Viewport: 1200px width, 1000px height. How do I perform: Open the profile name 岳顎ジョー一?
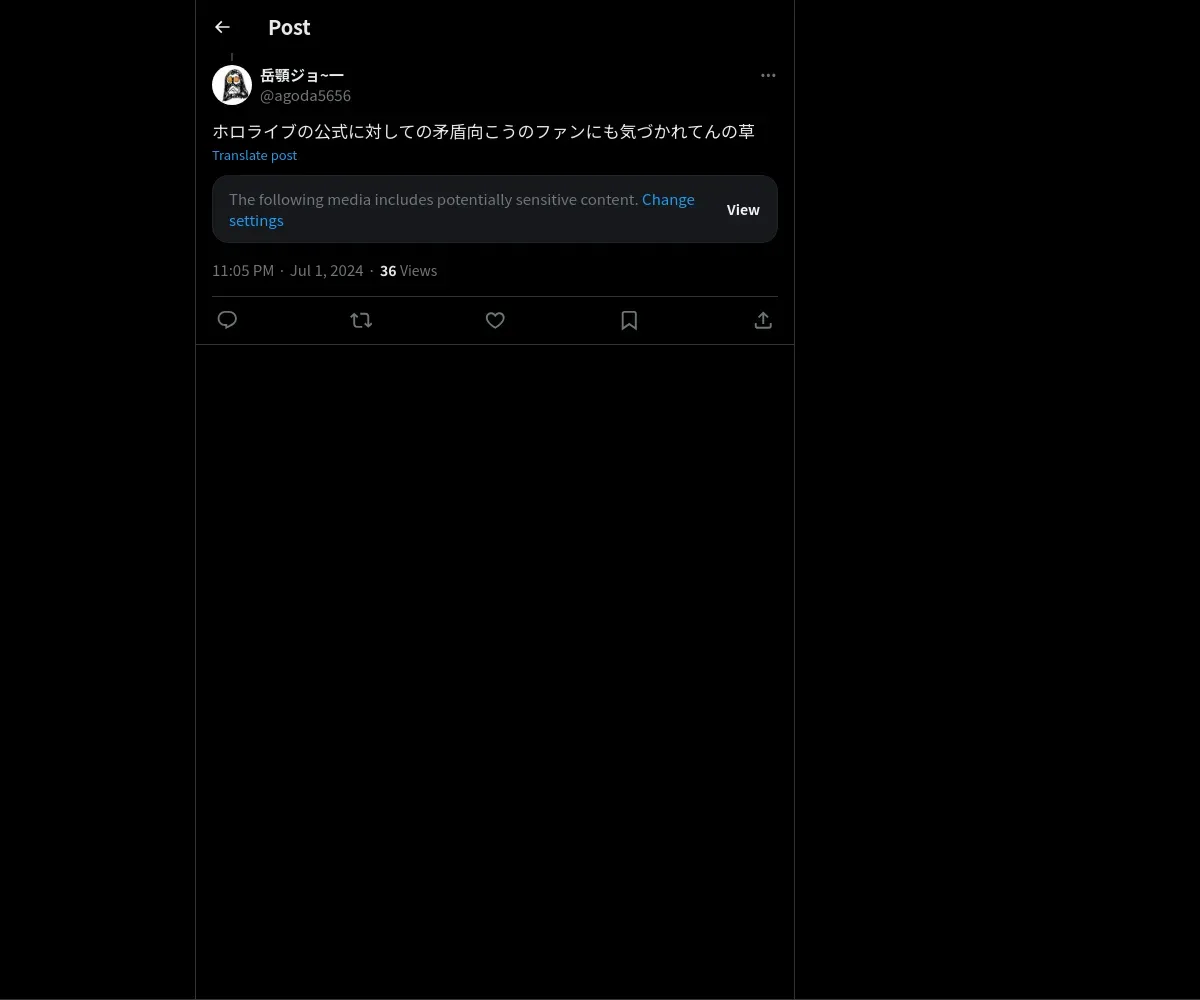tap(302, 75)
